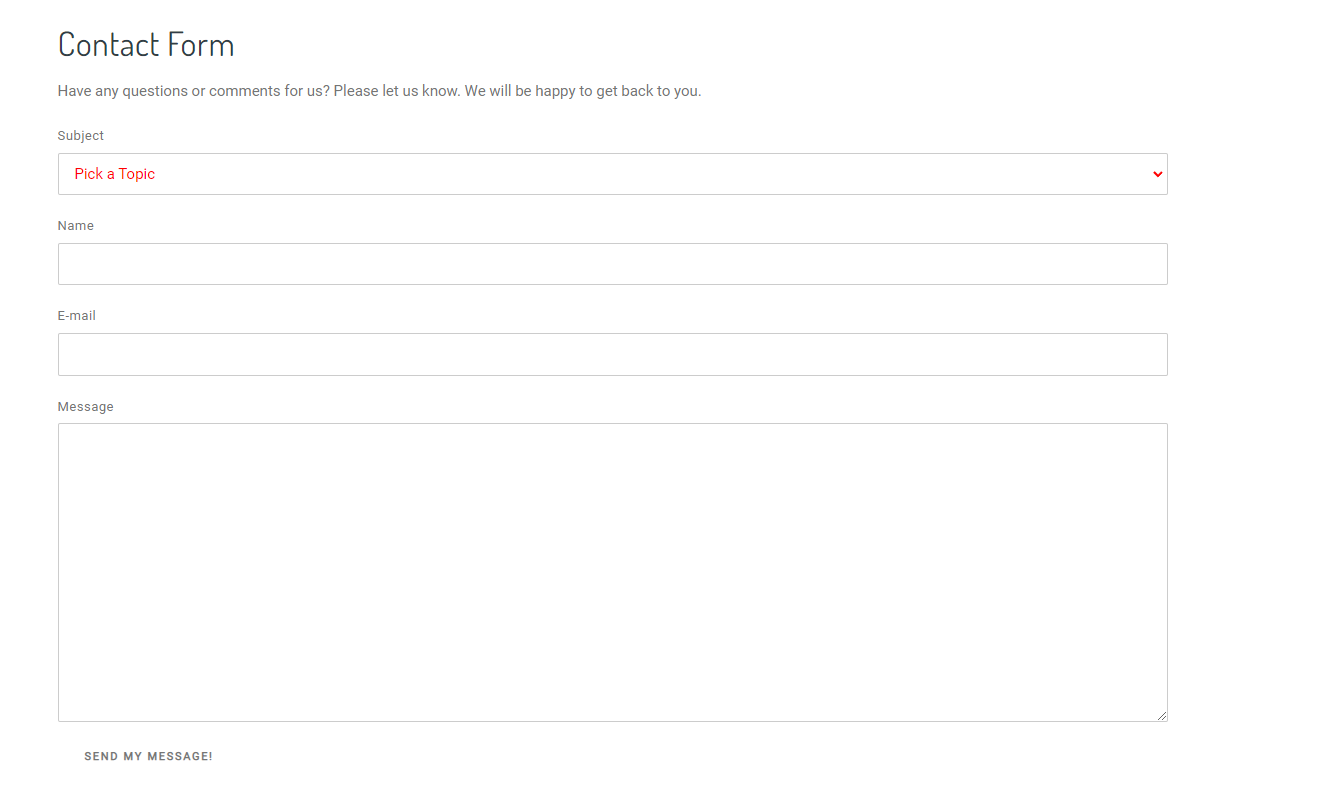Click the Name field label
Screen dimensions: 1321x799
(x=75, y=226)
